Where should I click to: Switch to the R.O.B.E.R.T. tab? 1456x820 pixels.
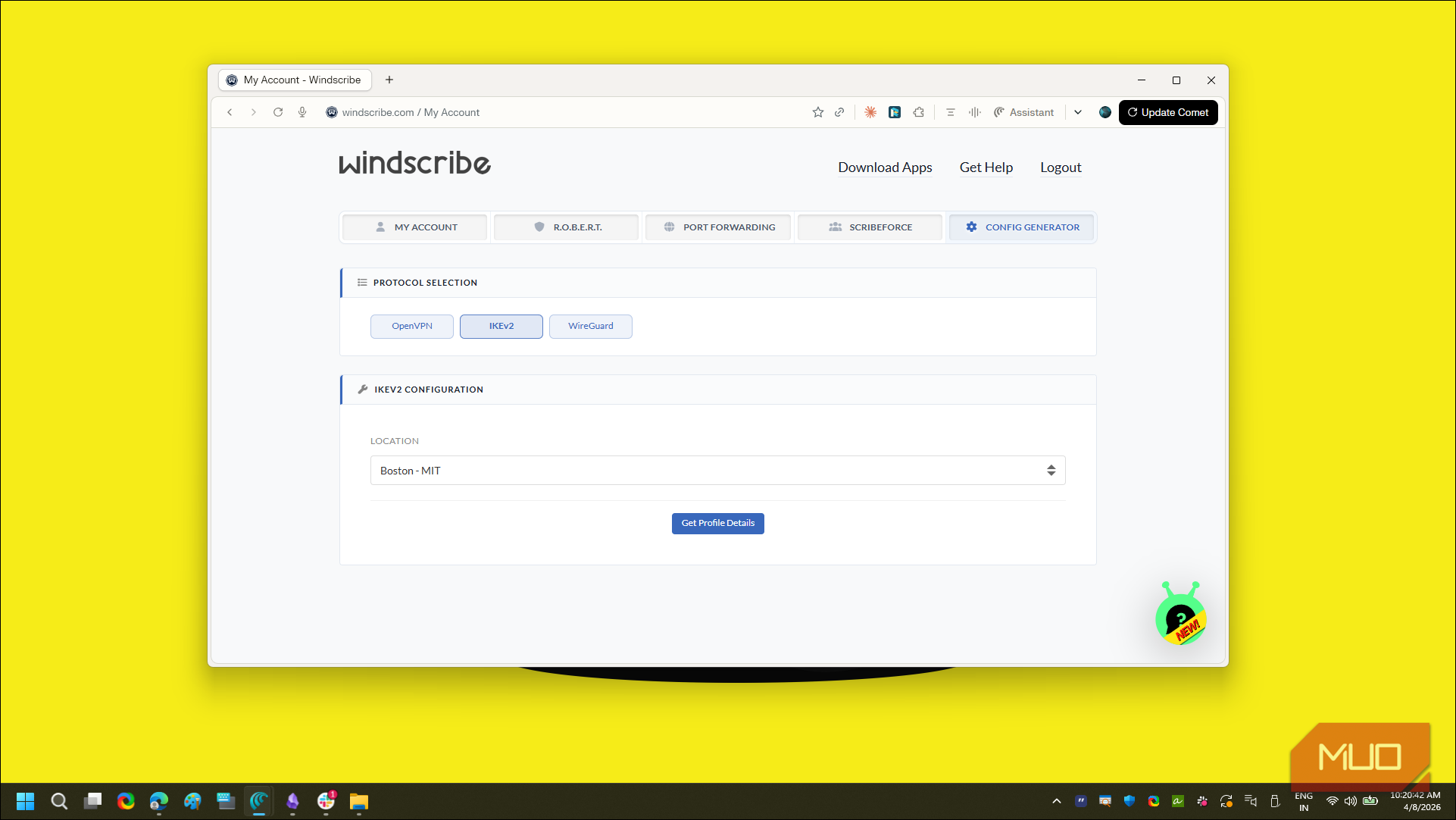pos(567,227)
